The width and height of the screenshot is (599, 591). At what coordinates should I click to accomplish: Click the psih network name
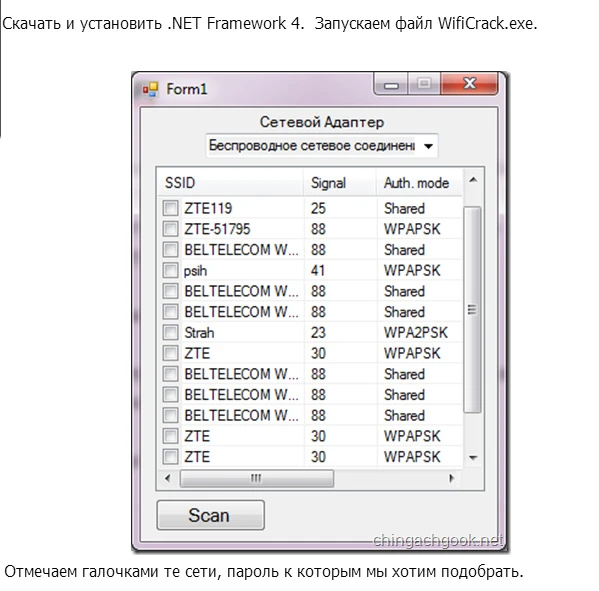[x=195, y=271]
